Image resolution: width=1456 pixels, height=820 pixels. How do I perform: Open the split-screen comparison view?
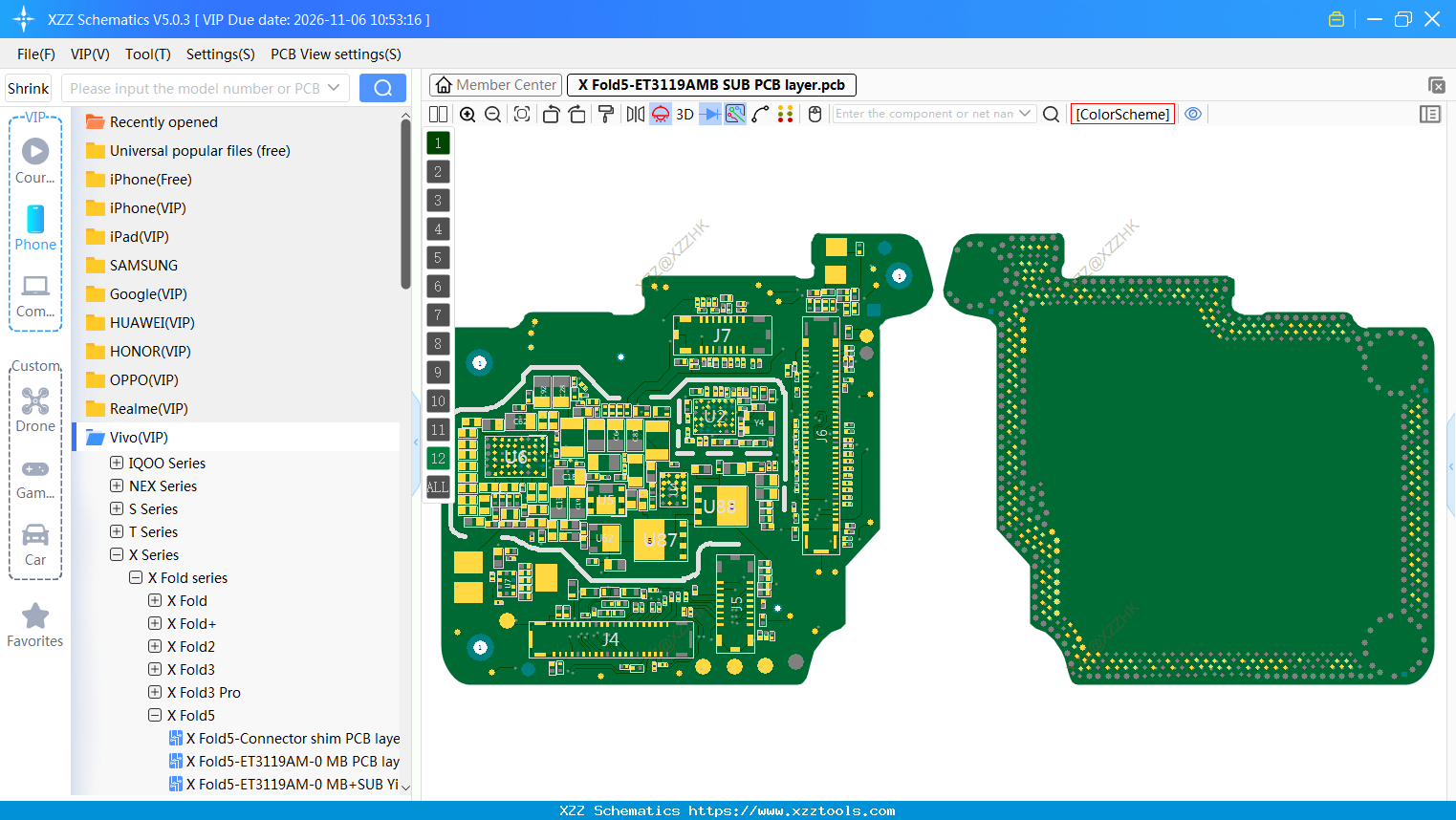pyautogui.click(x=437, y=114)
